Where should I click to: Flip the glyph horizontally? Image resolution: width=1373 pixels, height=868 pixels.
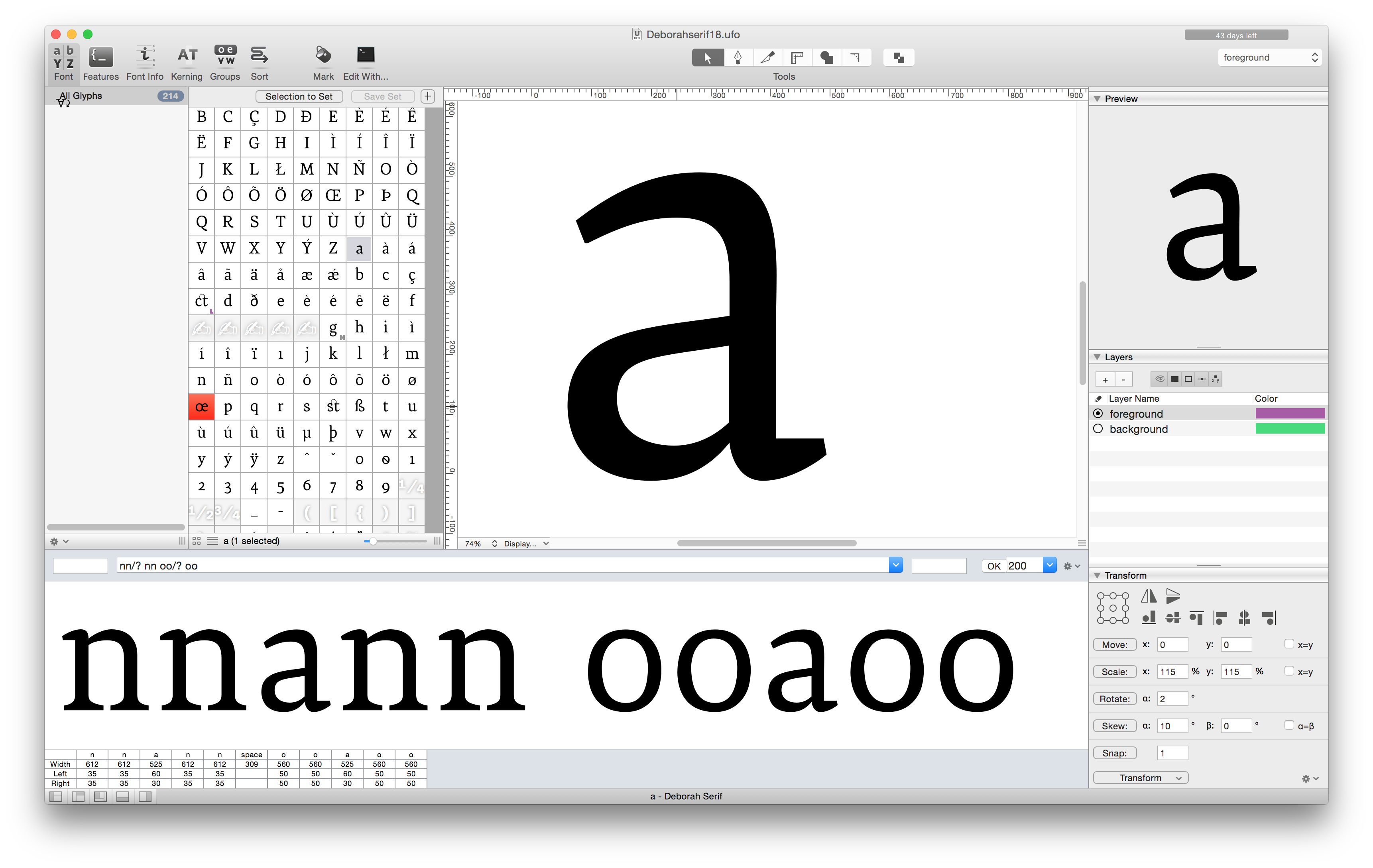(1149, 596)
